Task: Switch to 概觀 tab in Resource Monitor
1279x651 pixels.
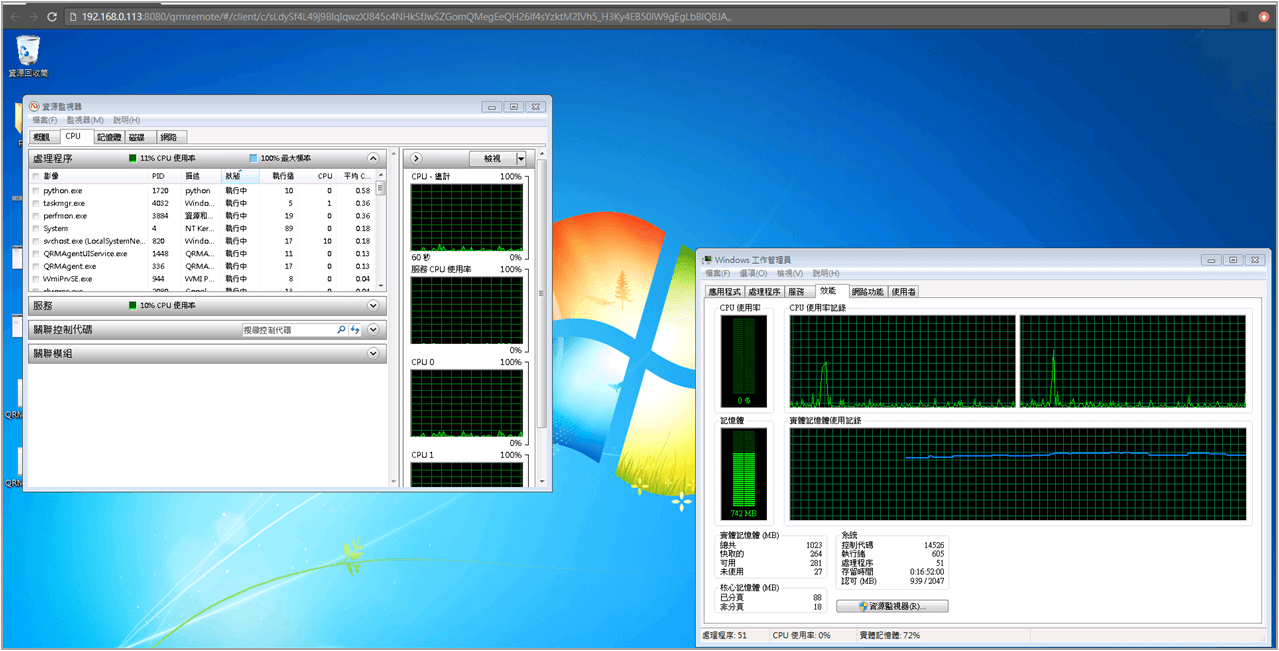Action: [43, 137]
